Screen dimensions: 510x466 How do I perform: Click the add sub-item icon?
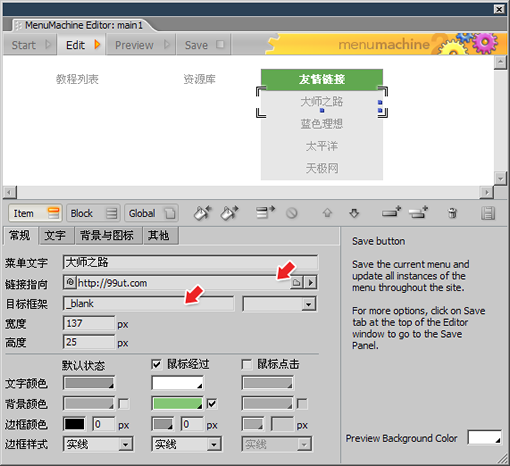point(418,212)
